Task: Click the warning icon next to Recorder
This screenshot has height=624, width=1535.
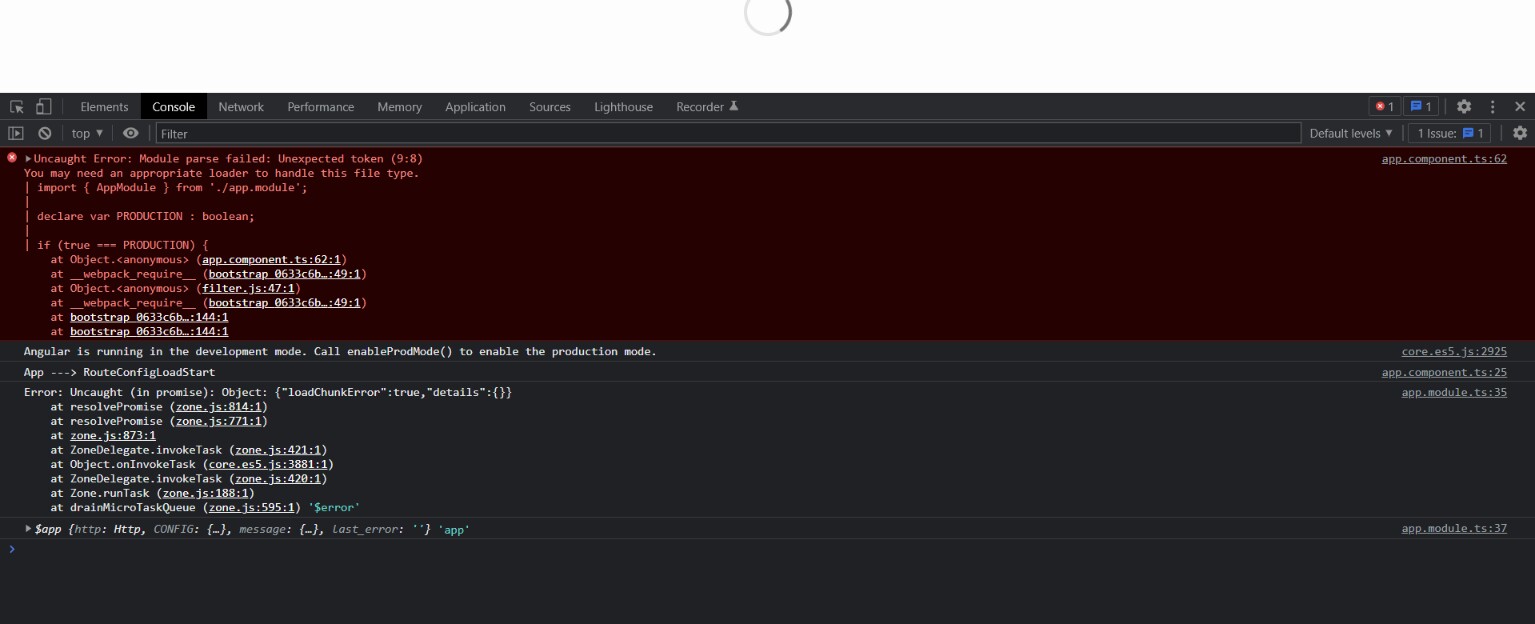Action: [737, 105]
